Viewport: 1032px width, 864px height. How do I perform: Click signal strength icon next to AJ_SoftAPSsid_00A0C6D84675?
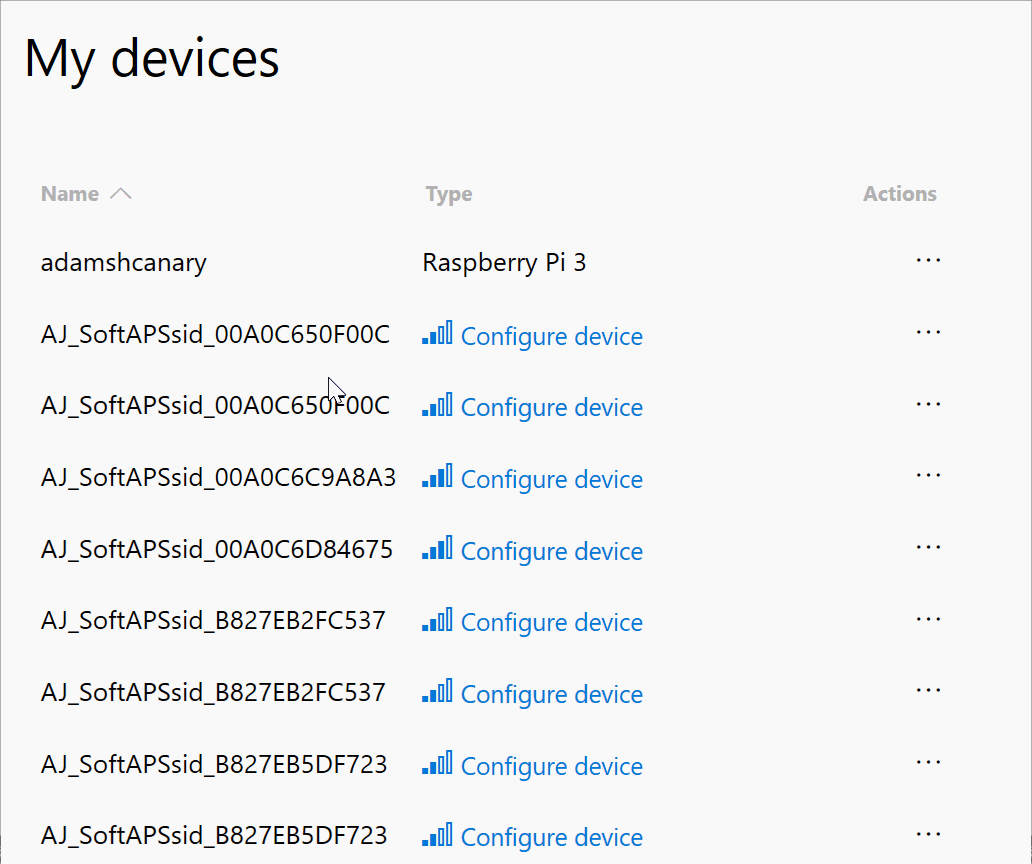coord(436,549)
